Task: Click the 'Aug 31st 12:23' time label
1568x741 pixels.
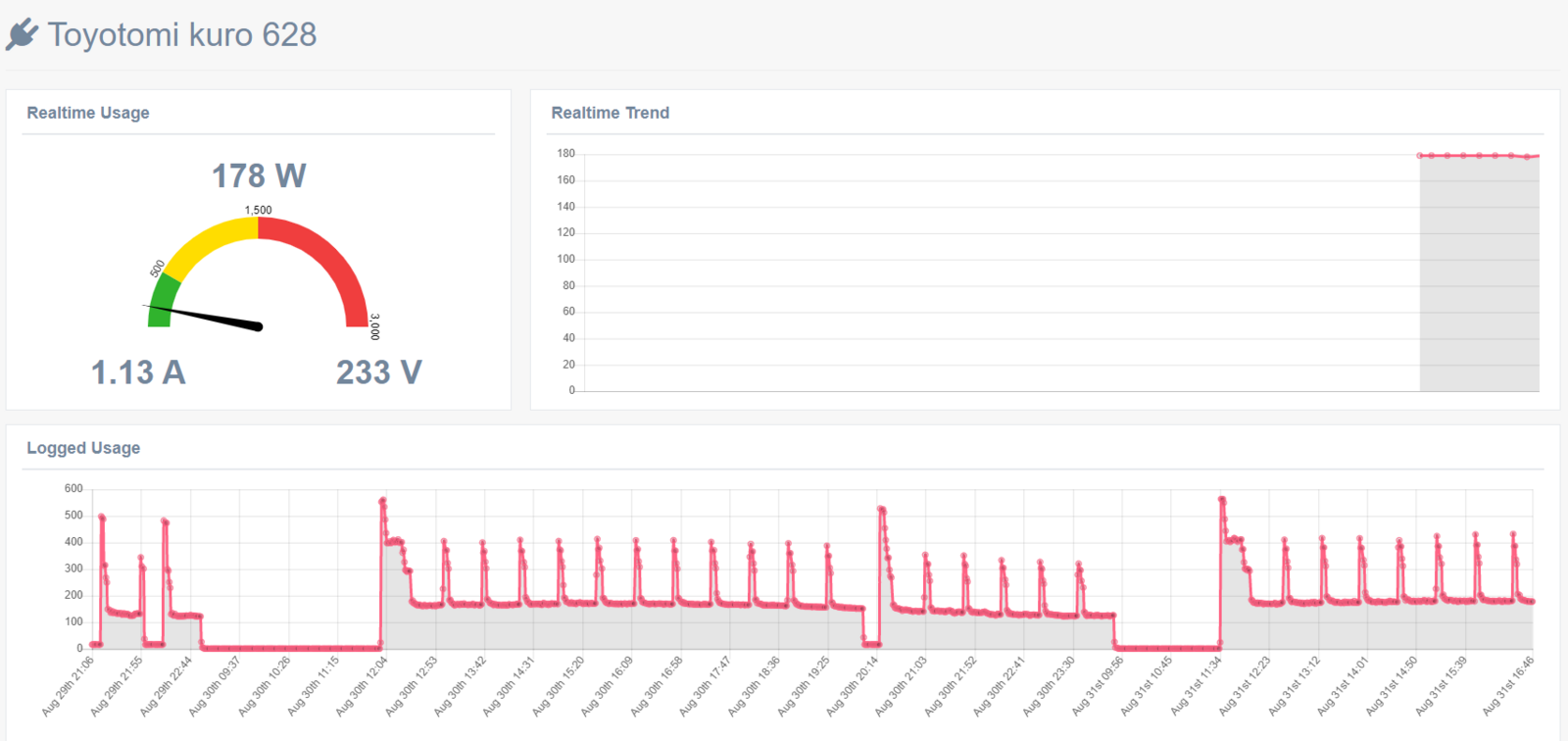Action: coord(1245,686)
